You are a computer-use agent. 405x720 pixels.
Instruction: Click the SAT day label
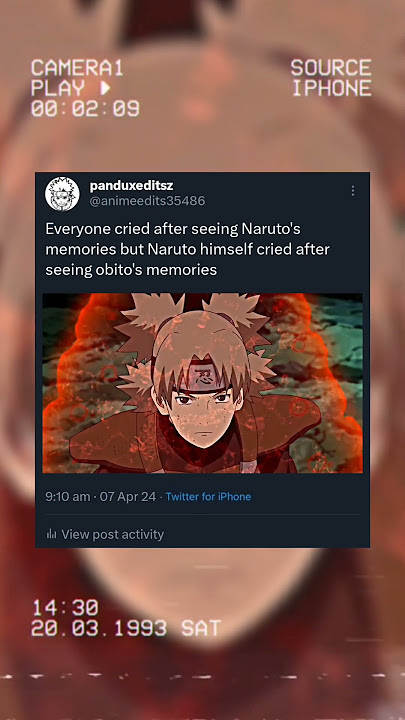(201, 629)
